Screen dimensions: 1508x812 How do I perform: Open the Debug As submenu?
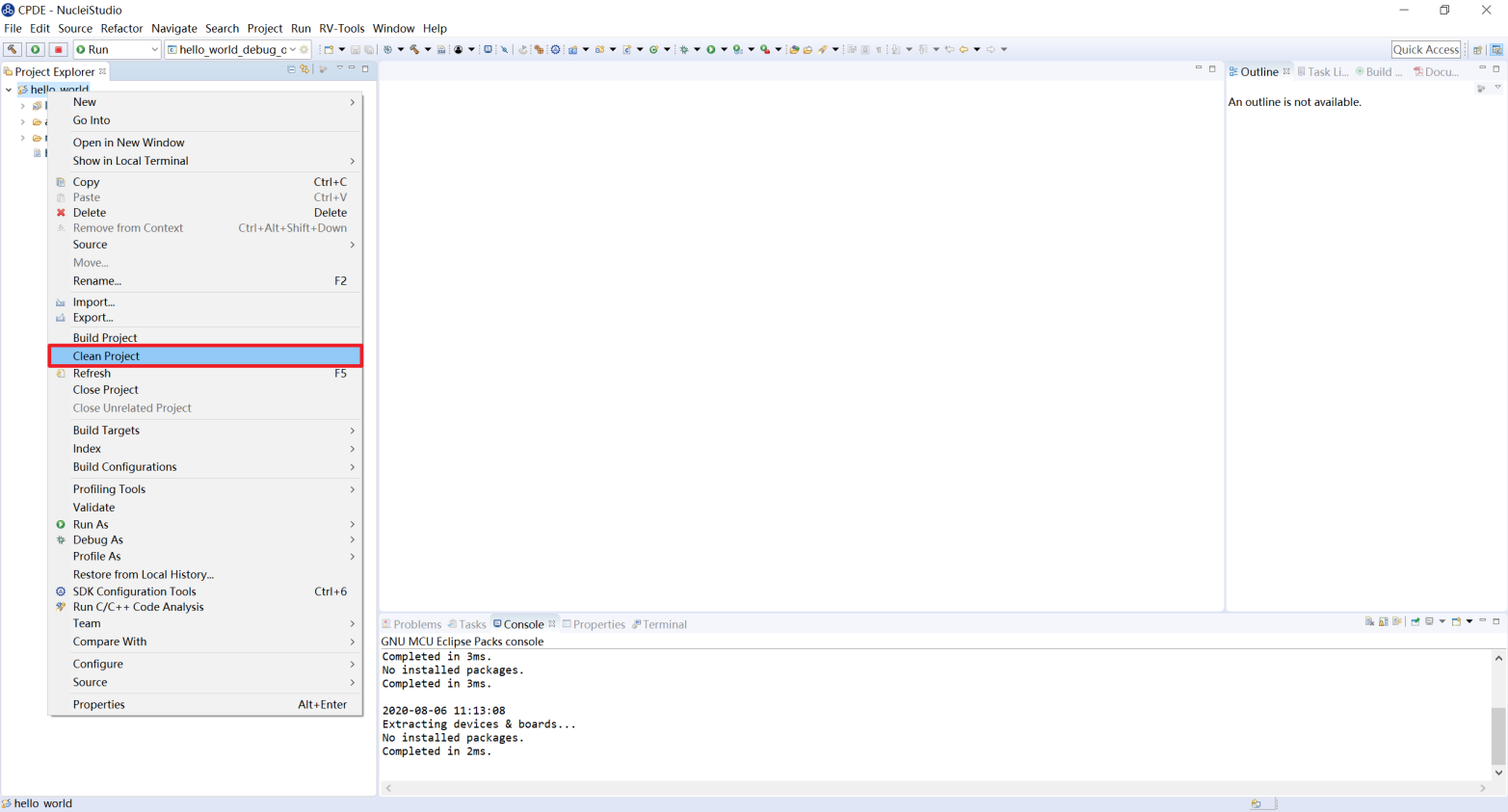[205, 540]
